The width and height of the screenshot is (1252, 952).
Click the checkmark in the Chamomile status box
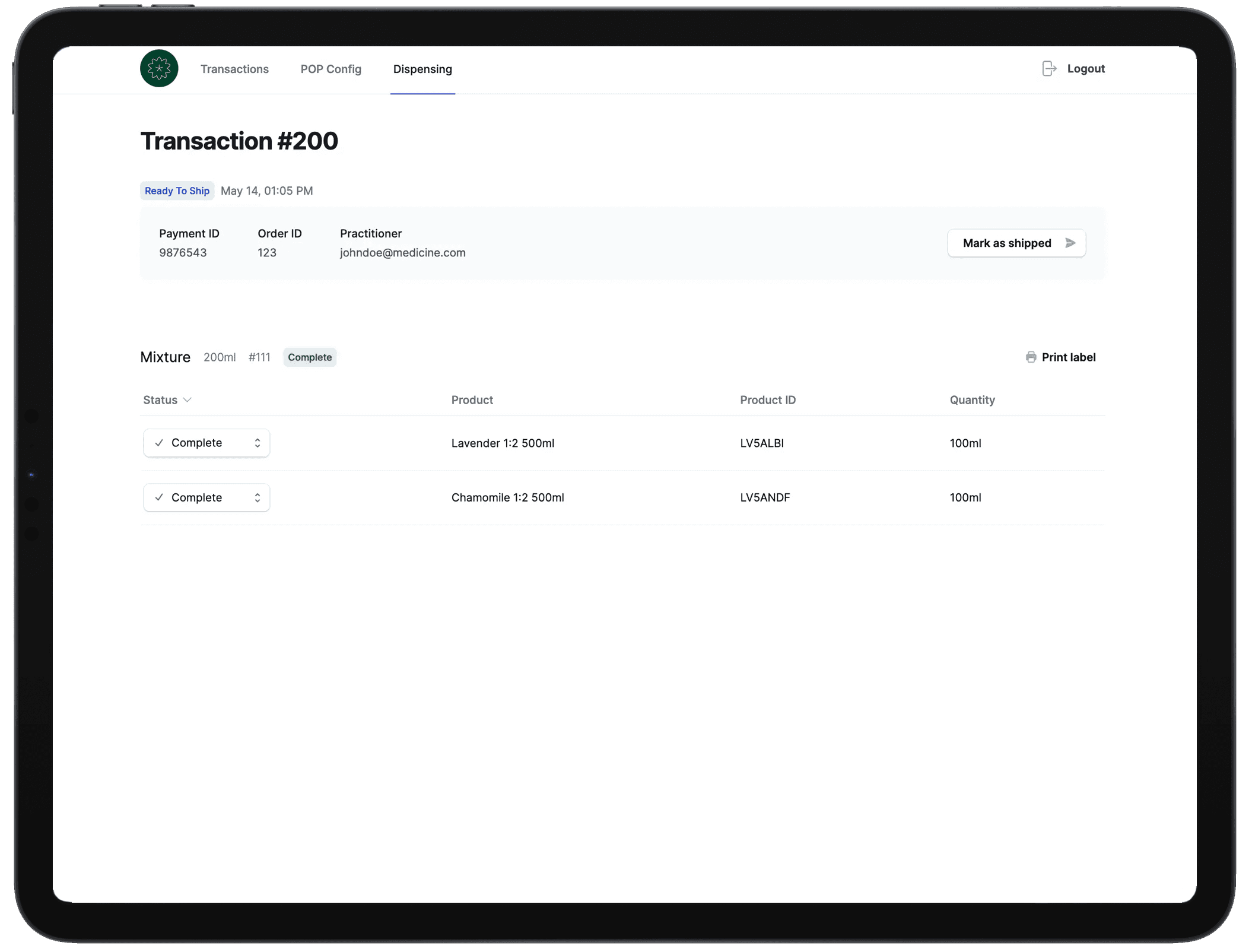pos(159,497)
